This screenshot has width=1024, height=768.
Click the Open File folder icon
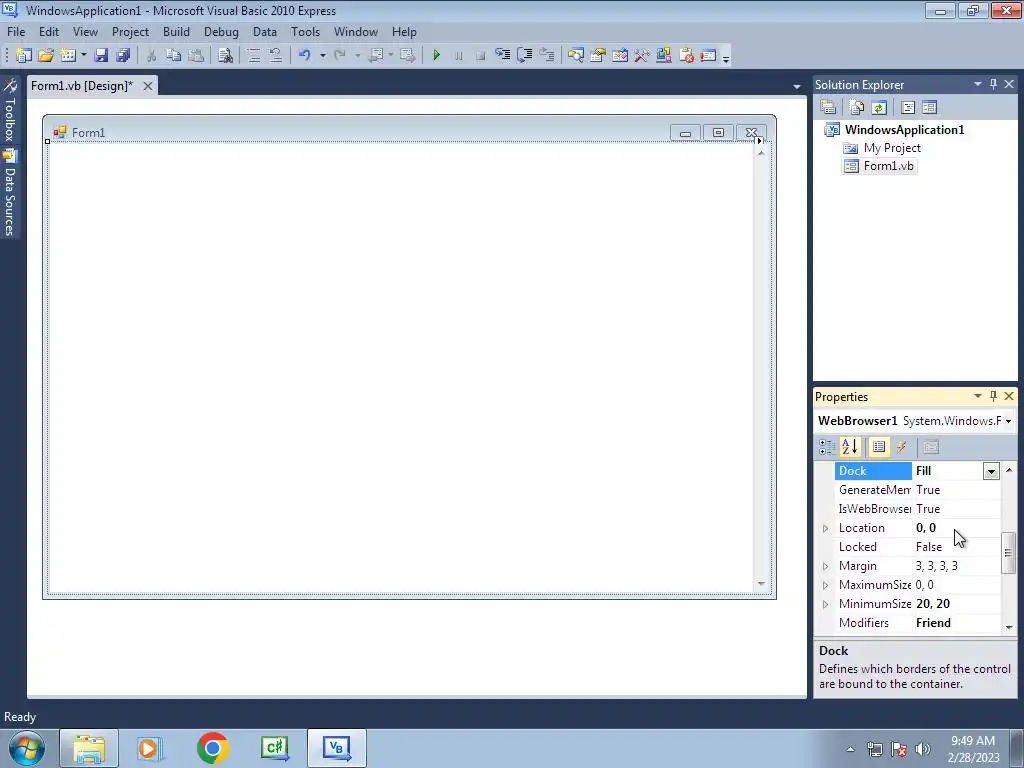pos(46,56)
